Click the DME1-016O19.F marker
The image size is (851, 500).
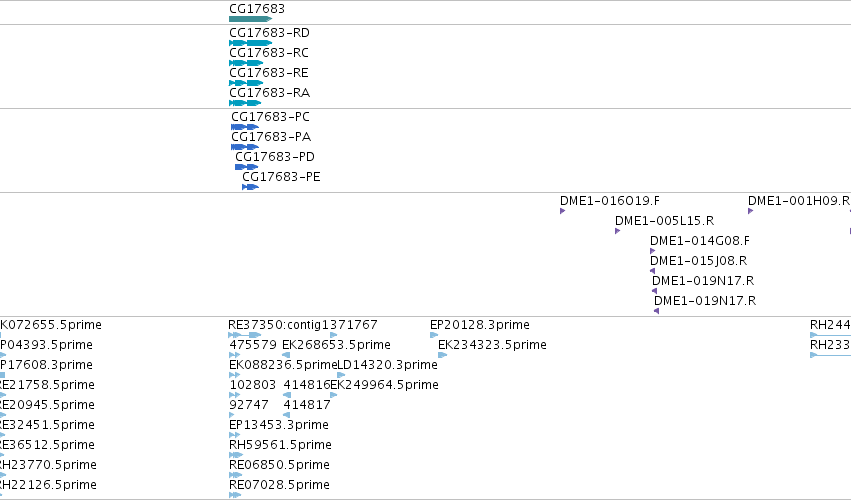pos(563,211)
